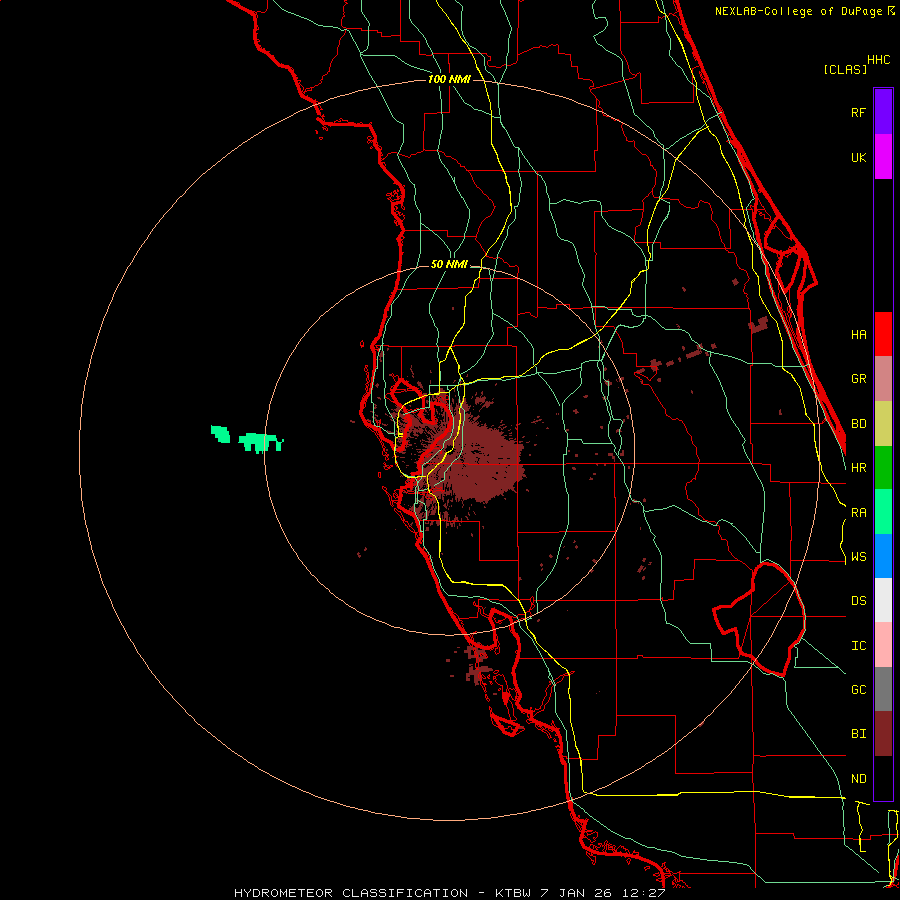900x900 pixels.
Task: Click the RA mint-green legend swatch
Action: 883,512
